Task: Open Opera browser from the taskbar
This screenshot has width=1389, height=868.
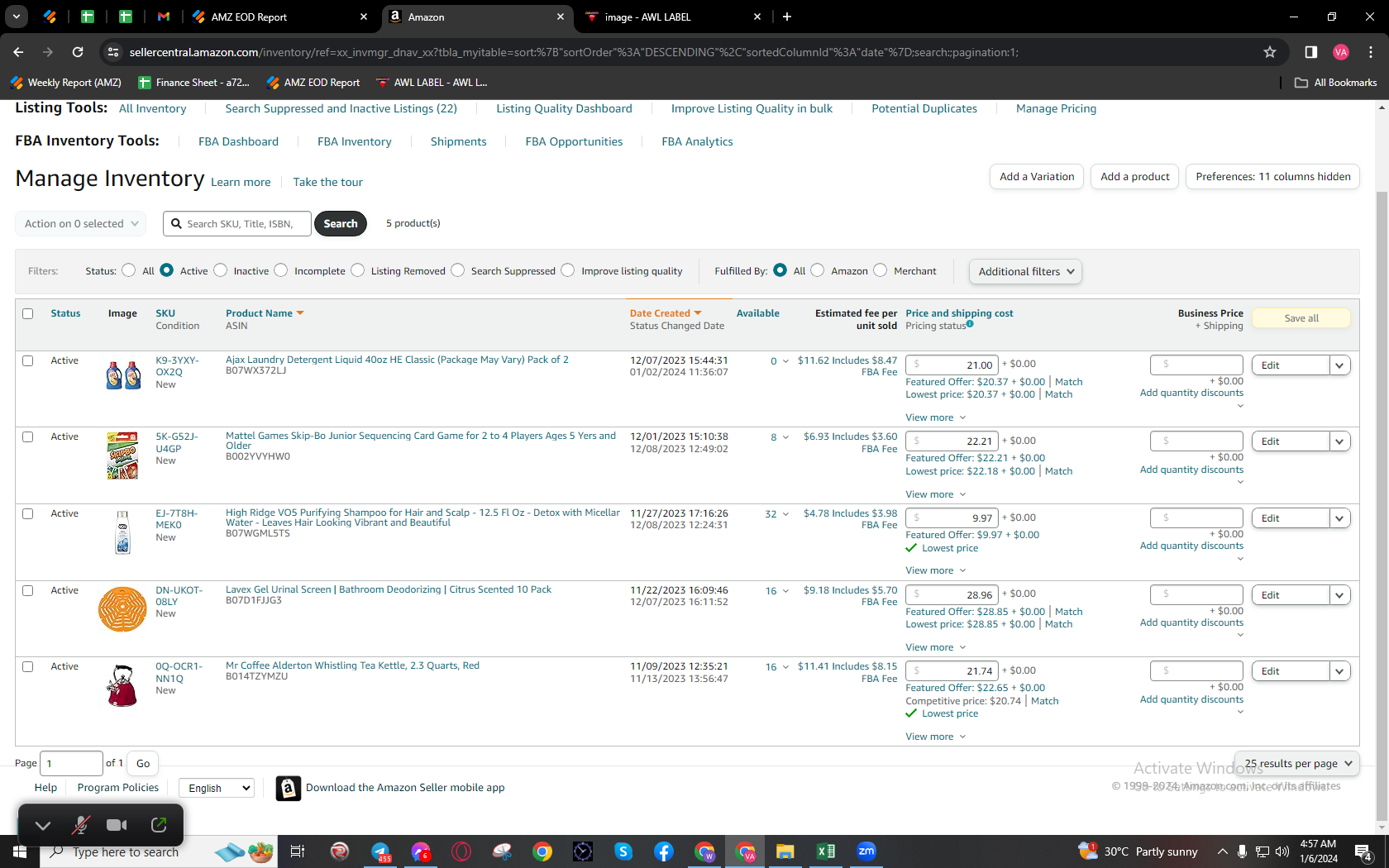Action: tap(461, 851)
